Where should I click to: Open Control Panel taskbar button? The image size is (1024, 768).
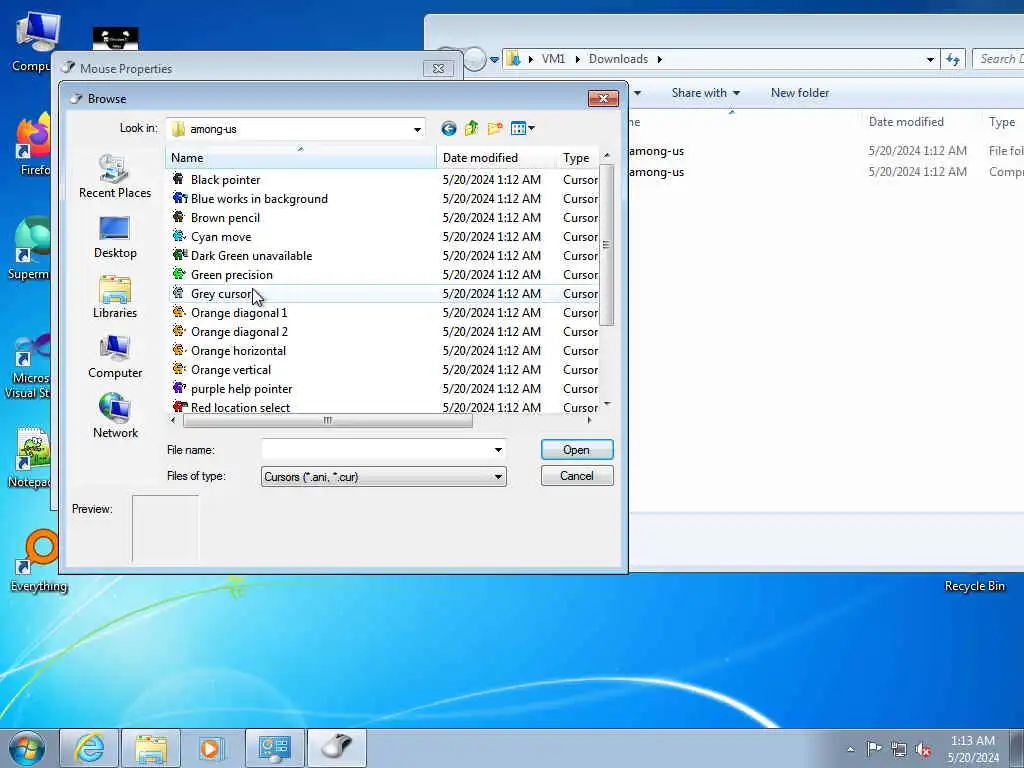[274, 748]
